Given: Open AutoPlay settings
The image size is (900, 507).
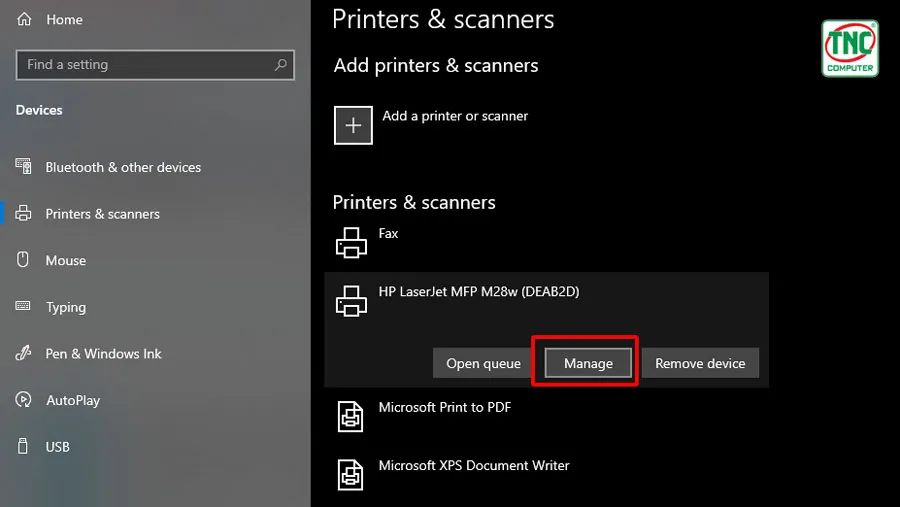Looking at the screenshot, I should click(73, 400).
